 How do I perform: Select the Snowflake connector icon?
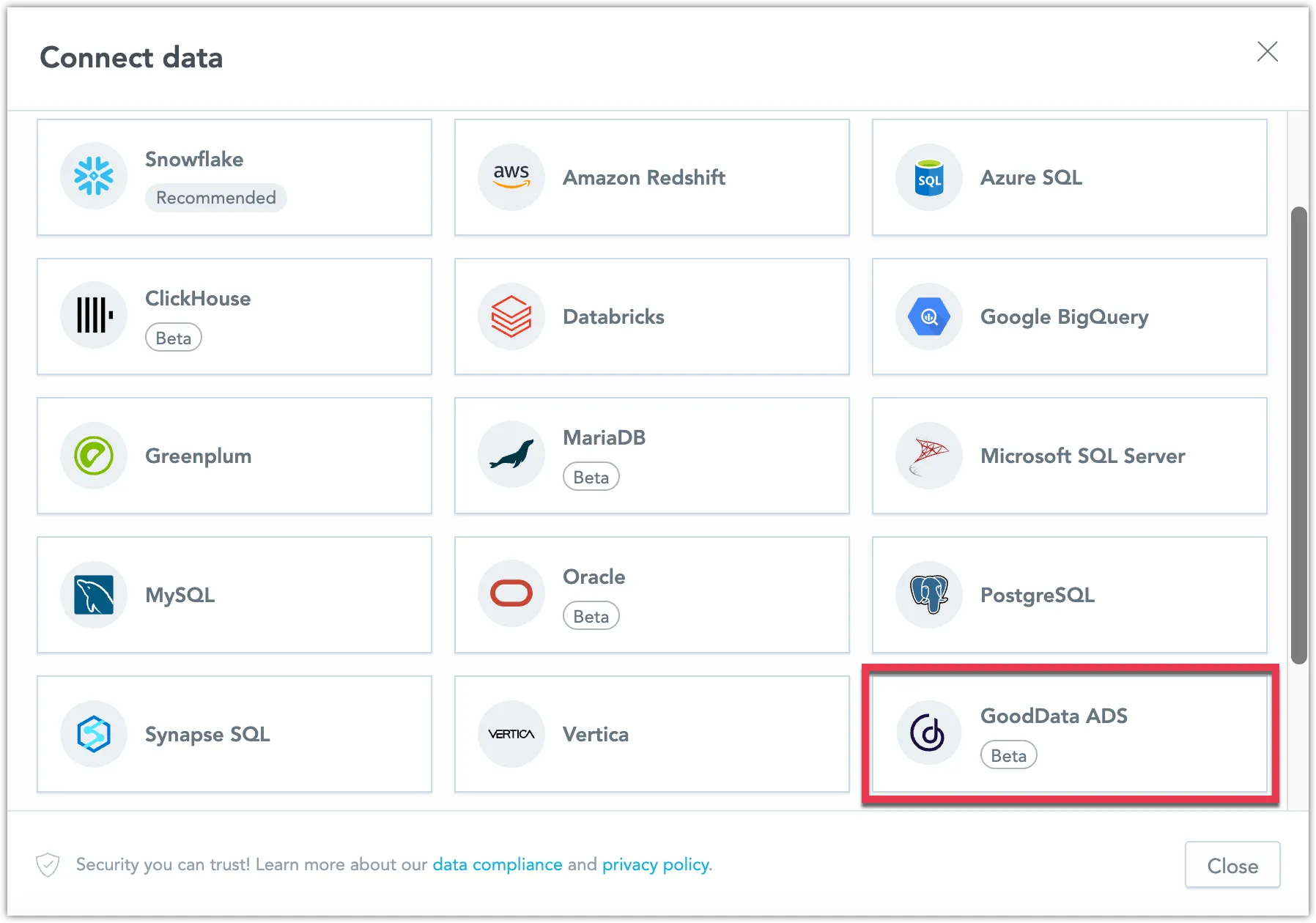tap(94, 177)
